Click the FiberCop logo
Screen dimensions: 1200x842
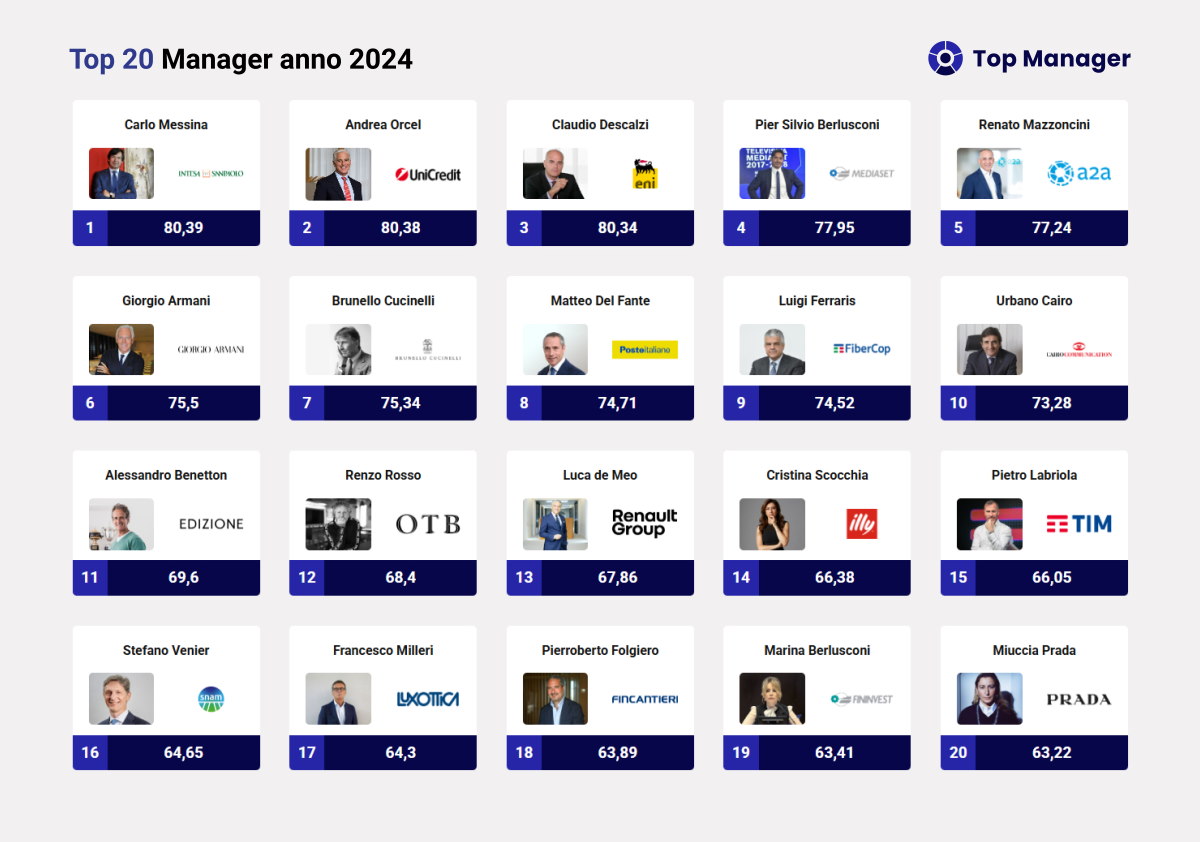861,349
